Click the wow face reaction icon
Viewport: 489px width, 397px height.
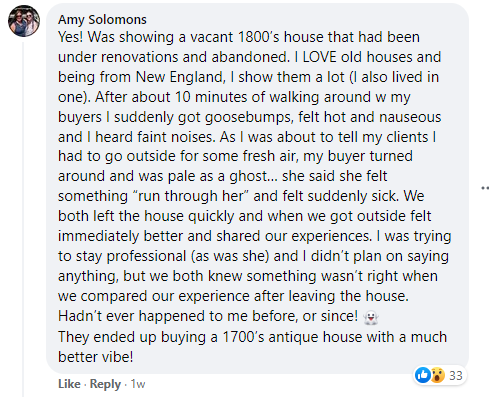click(x=437, y=375)
